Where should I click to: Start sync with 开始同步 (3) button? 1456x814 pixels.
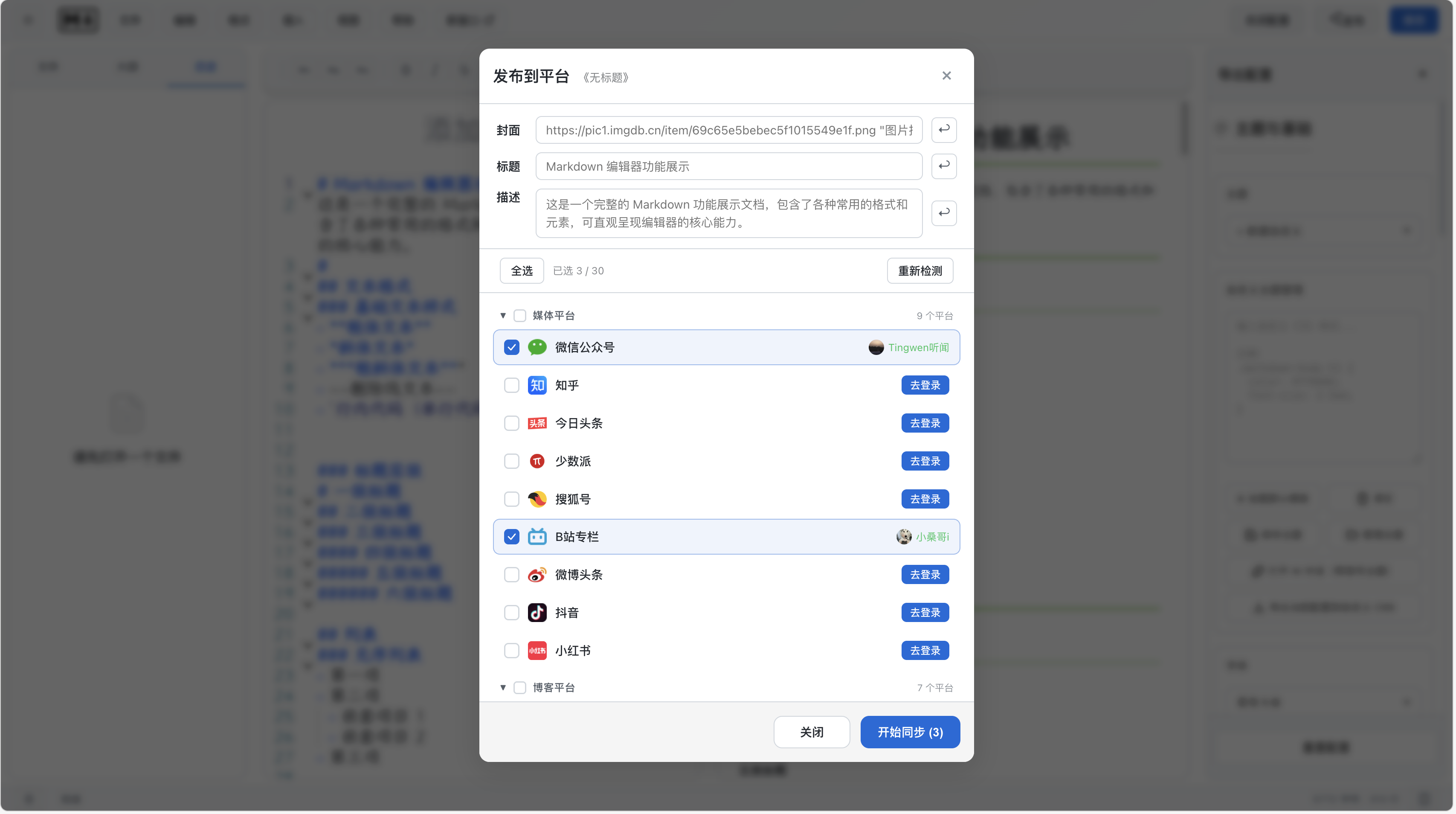coord(909,732)
